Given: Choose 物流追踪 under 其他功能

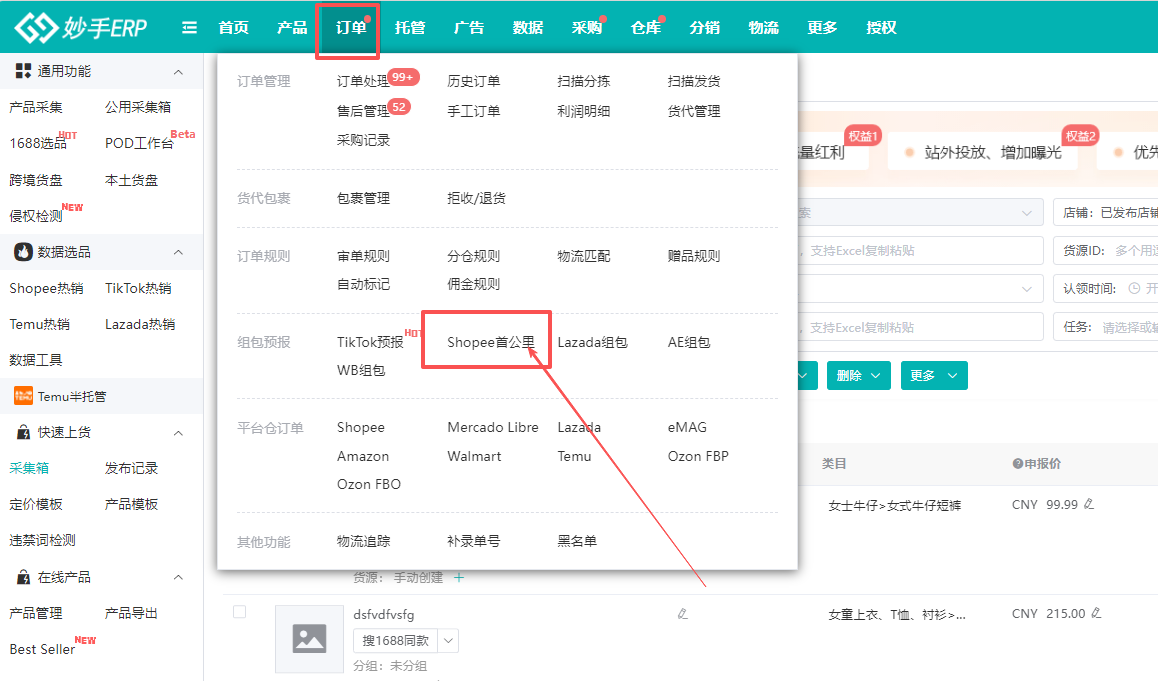Looking at the screenshot, I should (363, 541).
